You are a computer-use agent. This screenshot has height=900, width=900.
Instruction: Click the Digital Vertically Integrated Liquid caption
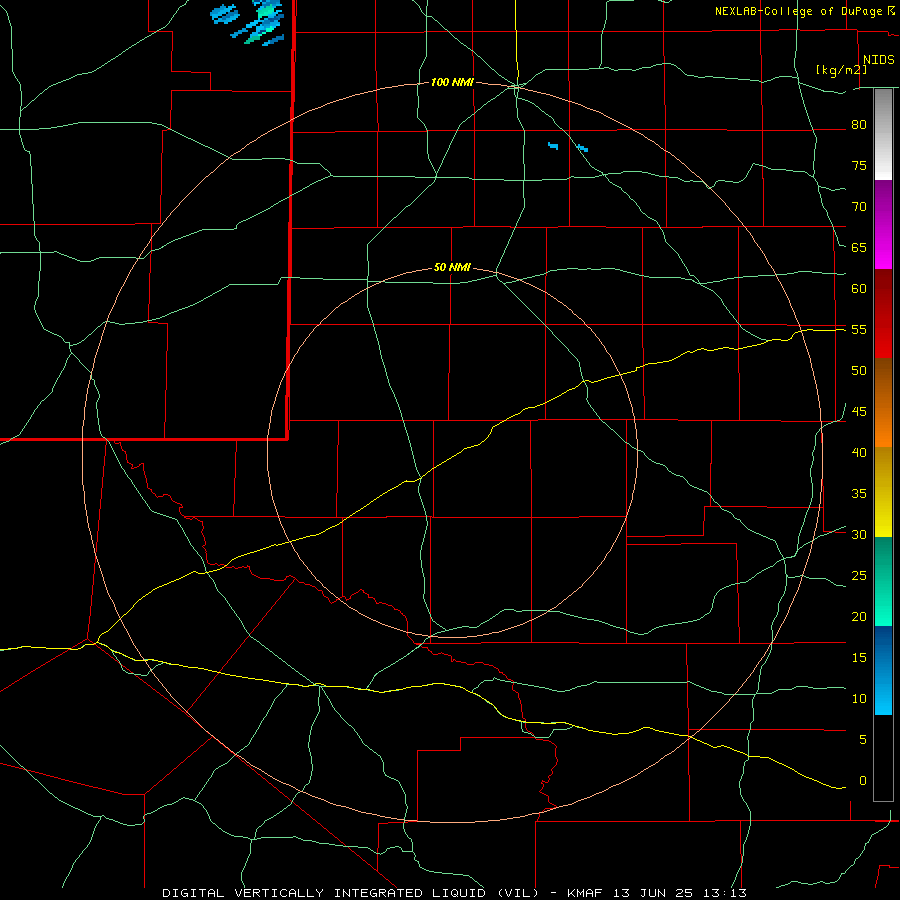[x=454, y=893]
